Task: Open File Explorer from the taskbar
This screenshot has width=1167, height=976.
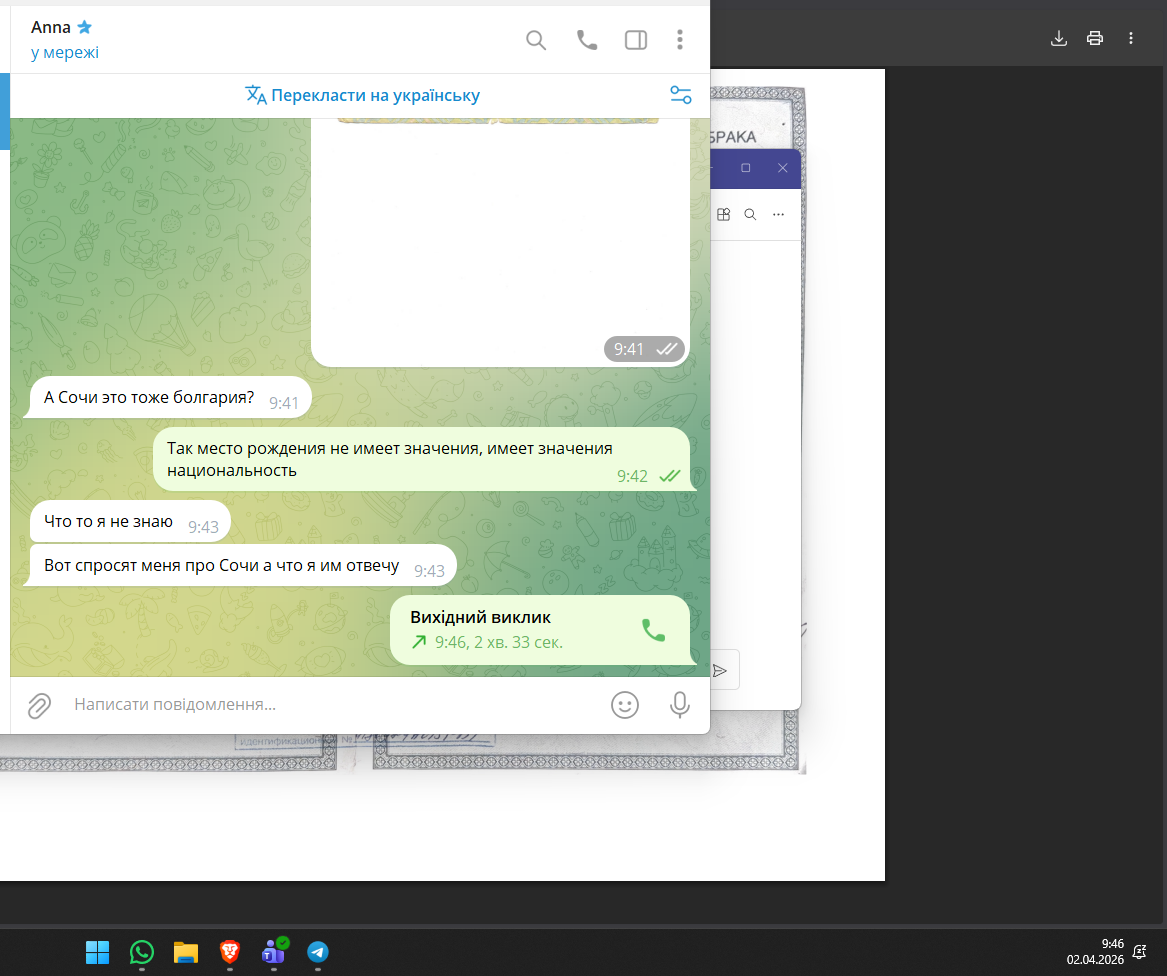Action: 185,952
